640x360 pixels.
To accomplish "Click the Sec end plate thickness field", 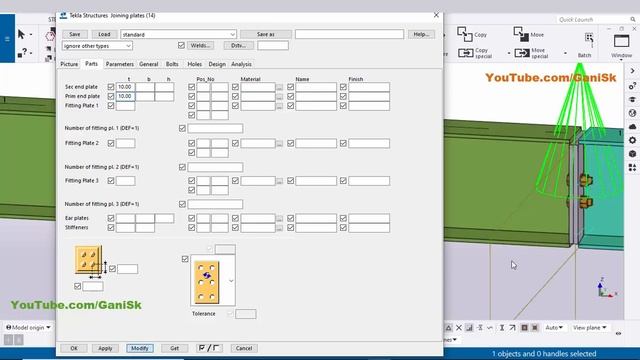I will pos(125,87).
